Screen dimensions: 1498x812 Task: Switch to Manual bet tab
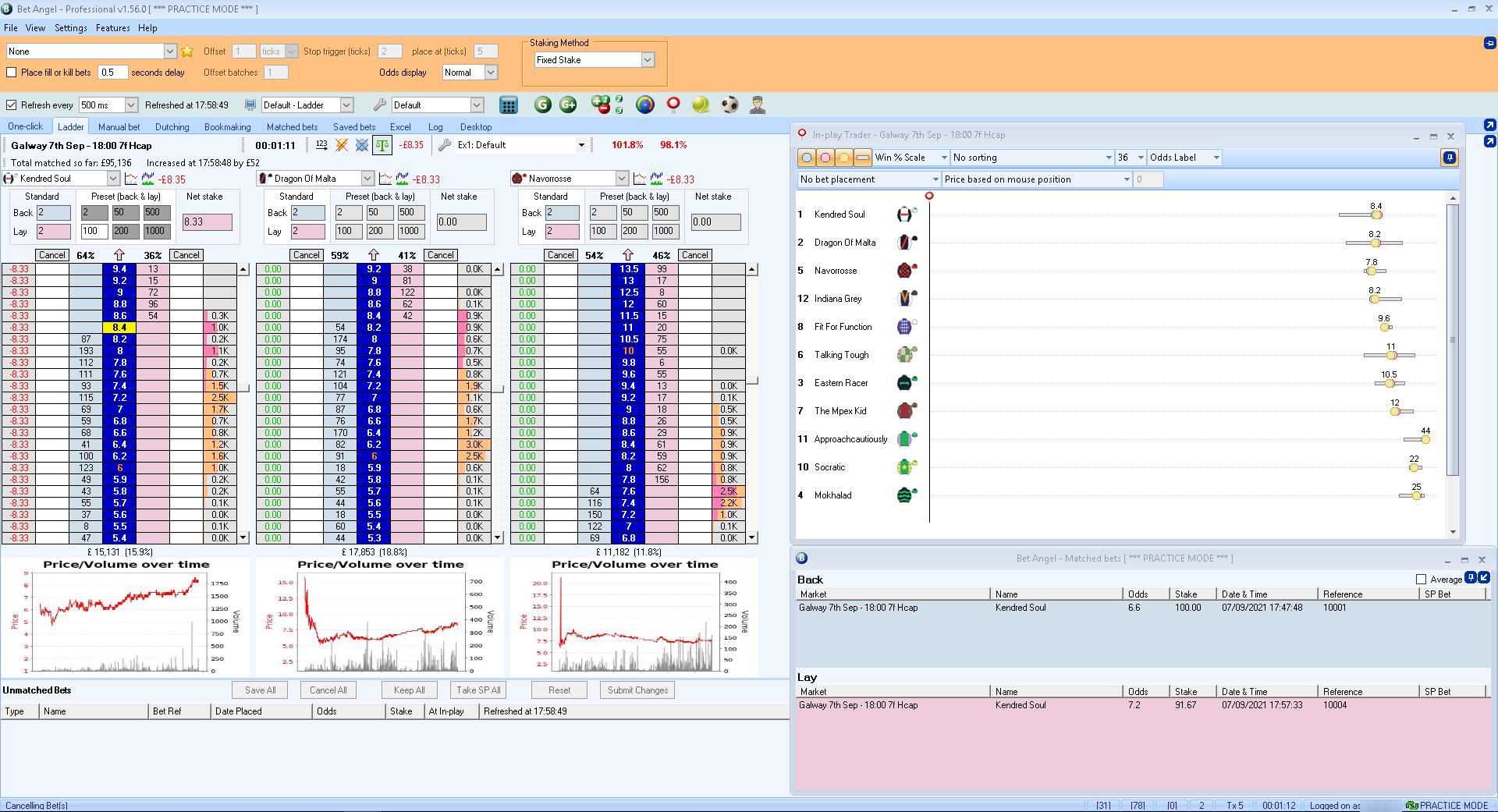click(119, 127)
